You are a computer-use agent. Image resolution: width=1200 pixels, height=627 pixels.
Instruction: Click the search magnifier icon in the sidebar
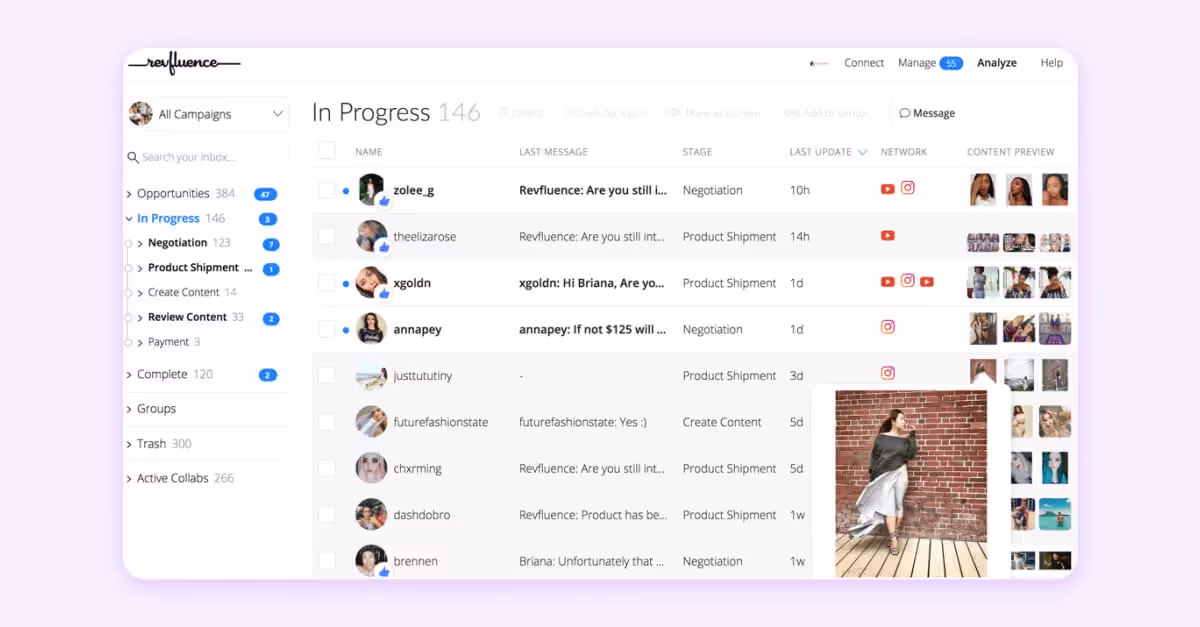pos(133,157)
